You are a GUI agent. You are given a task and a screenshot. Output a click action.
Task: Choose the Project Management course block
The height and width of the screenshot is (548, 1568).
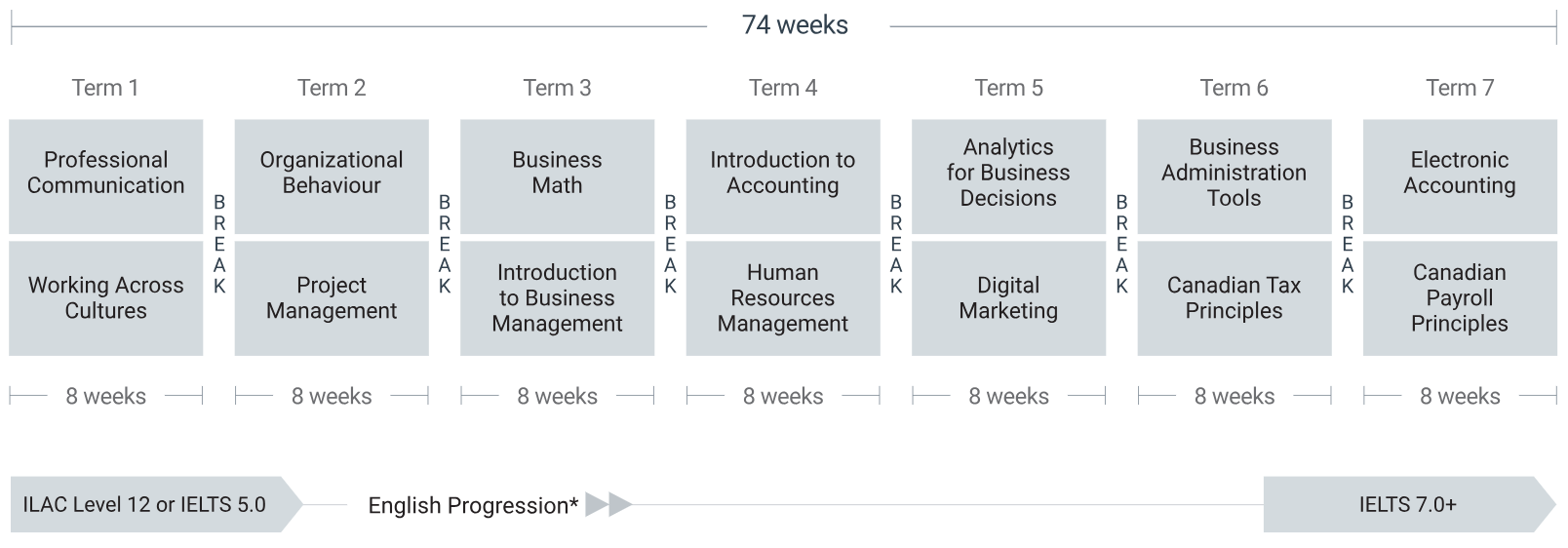332,298
